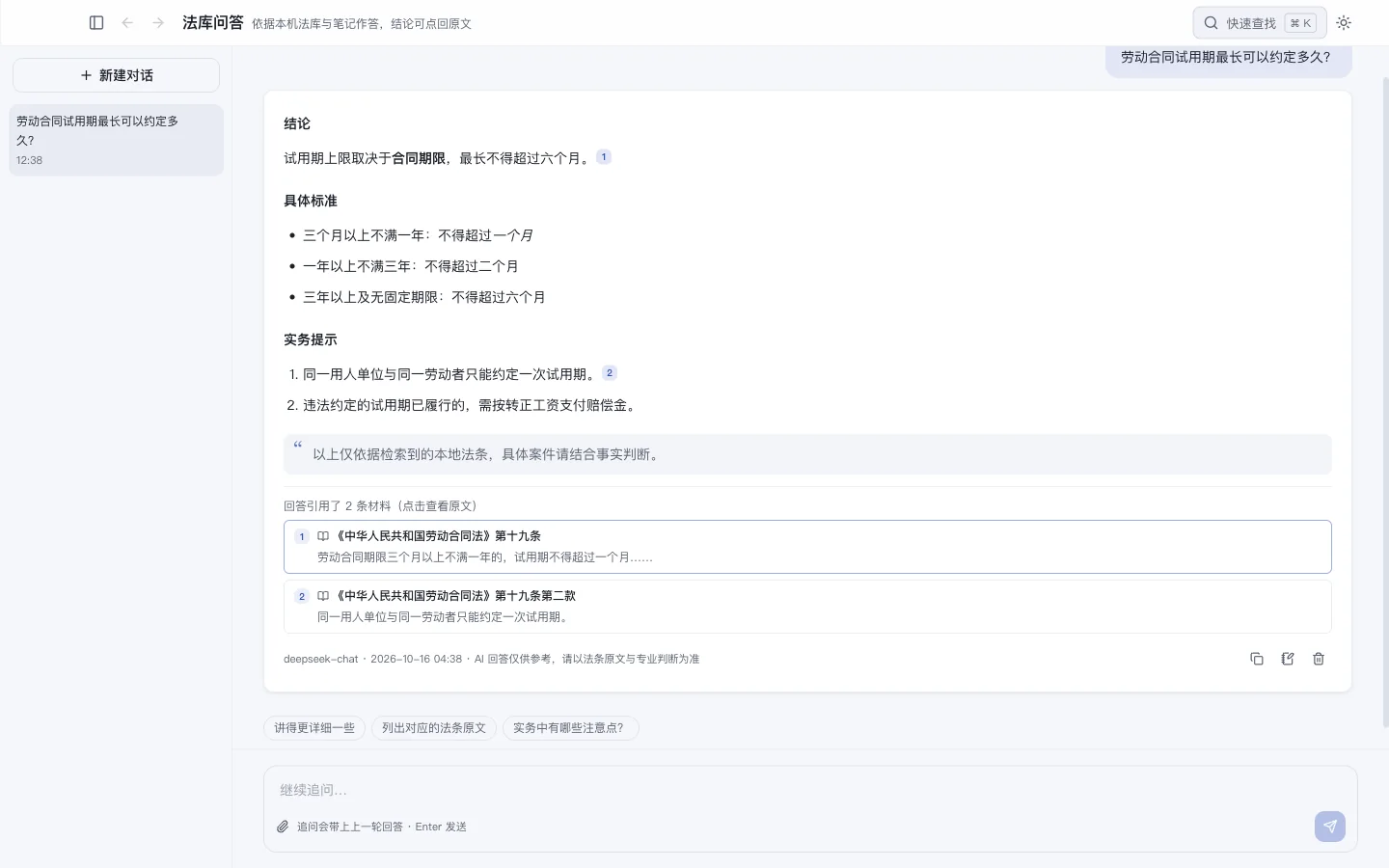Click the quote 以上仅依据检索到的本地法条

click(x=807, y=454)
